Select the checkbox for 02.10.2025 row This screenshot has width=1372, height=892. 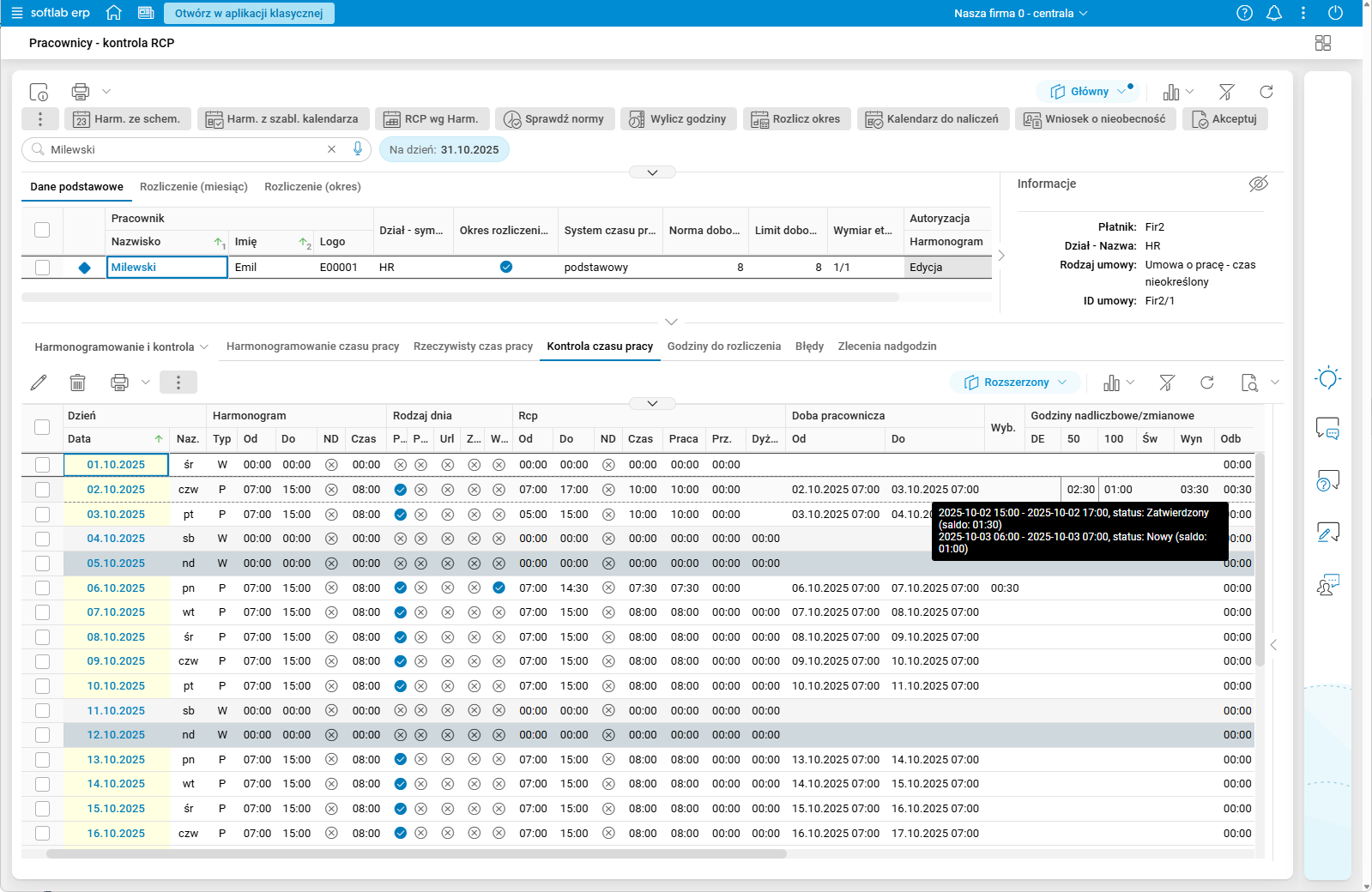[x=42, y=490]
